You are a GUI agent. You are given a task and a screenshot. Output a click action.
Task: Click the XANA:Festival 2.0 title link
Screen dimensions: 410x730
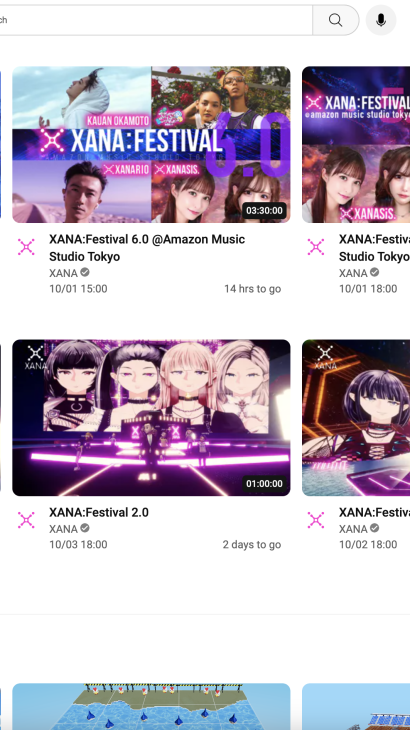pyautogui.click(x=99, y=512)
